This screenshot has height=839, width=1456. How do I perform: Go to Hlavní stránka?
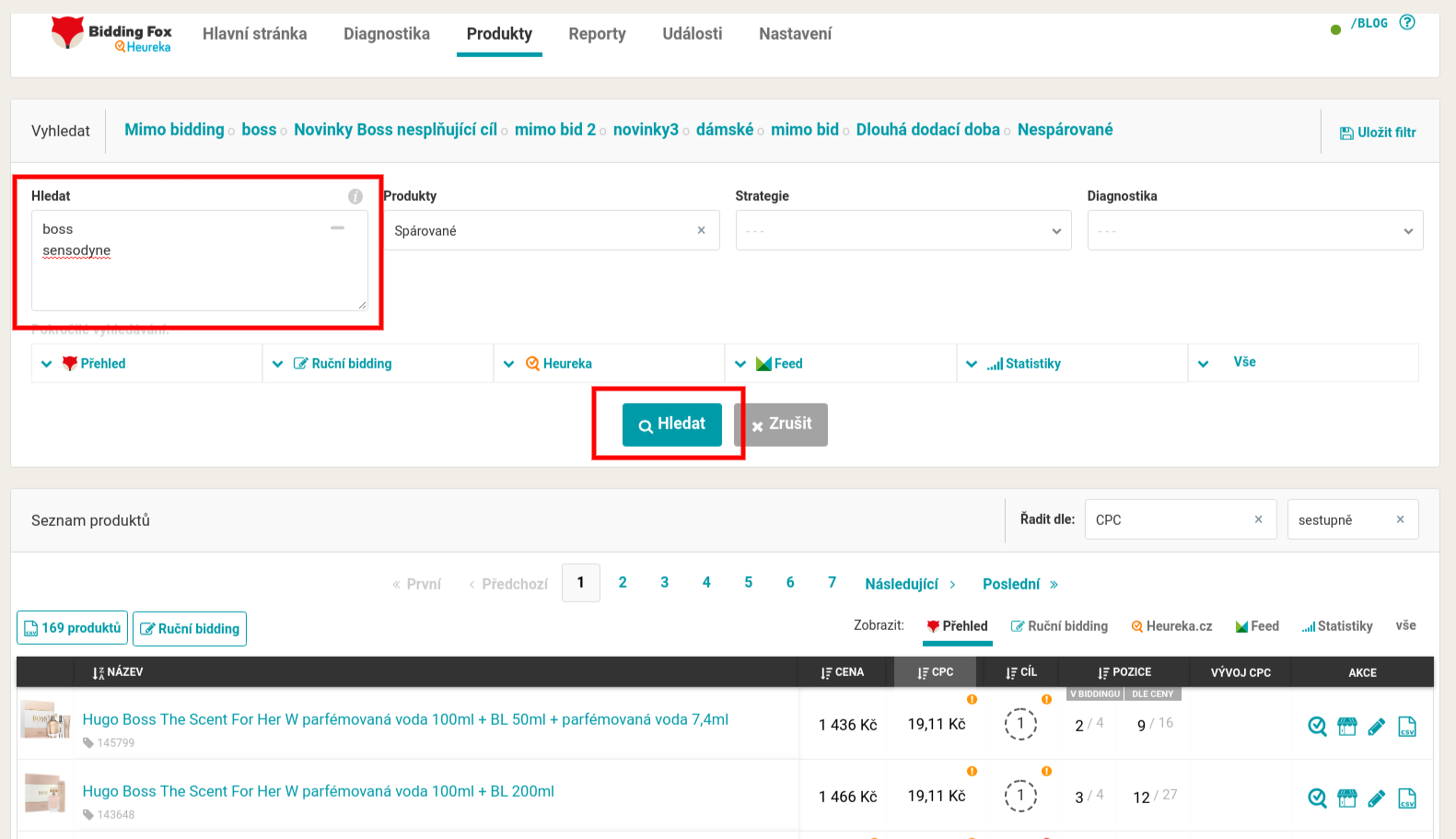pos(255,34)
